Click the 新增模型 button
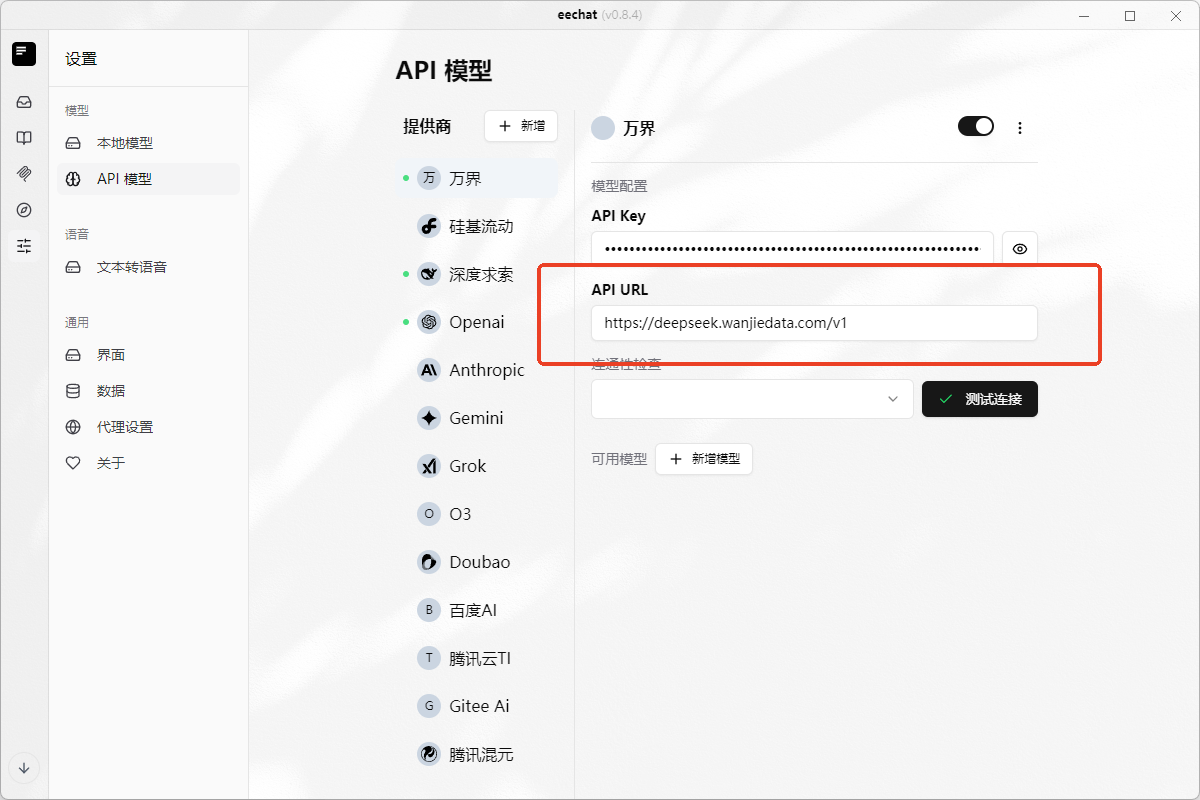1200x800 pixels. tap(704, 459)
